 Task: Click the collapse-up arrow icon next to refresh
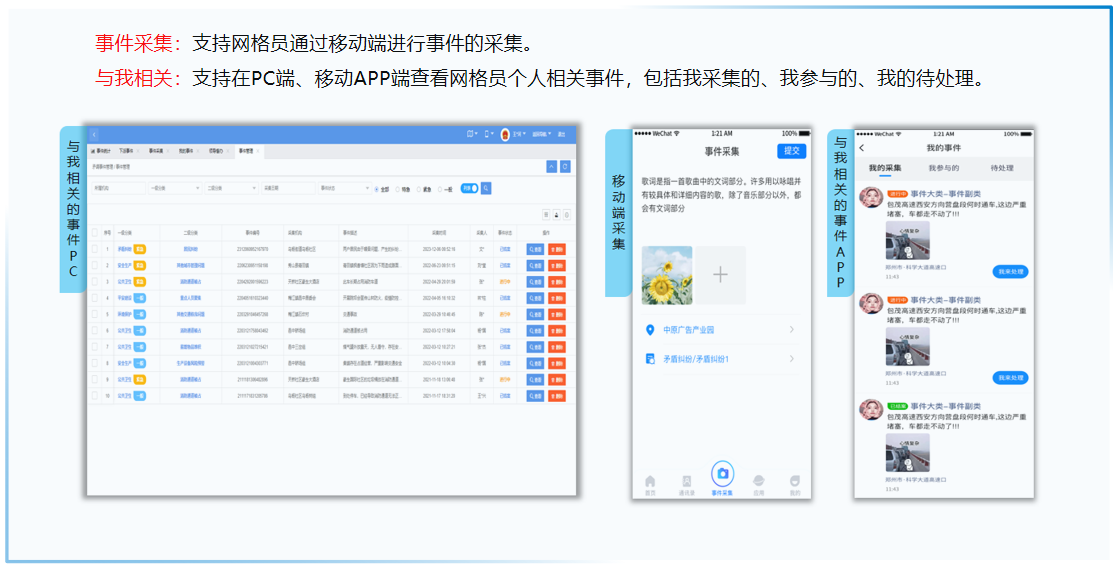click(551, 166)
